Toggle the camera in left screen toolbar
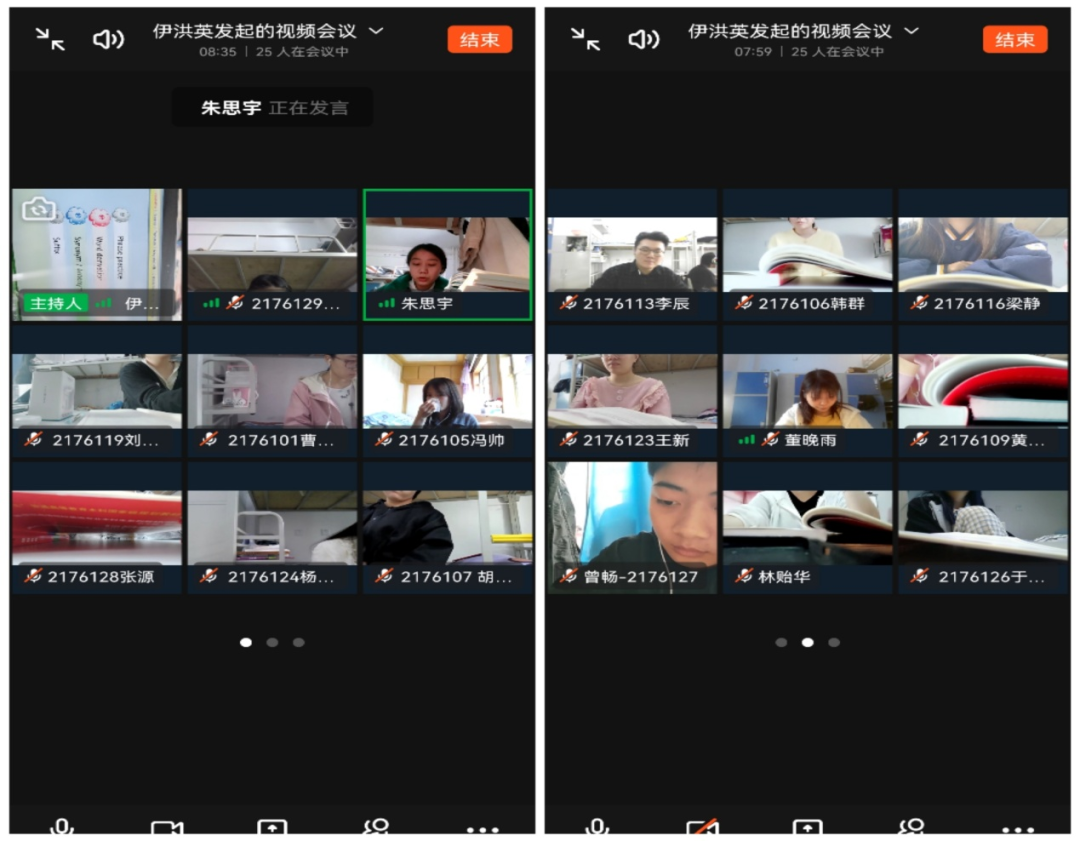The image size is (1080, 841). point(167,828)
